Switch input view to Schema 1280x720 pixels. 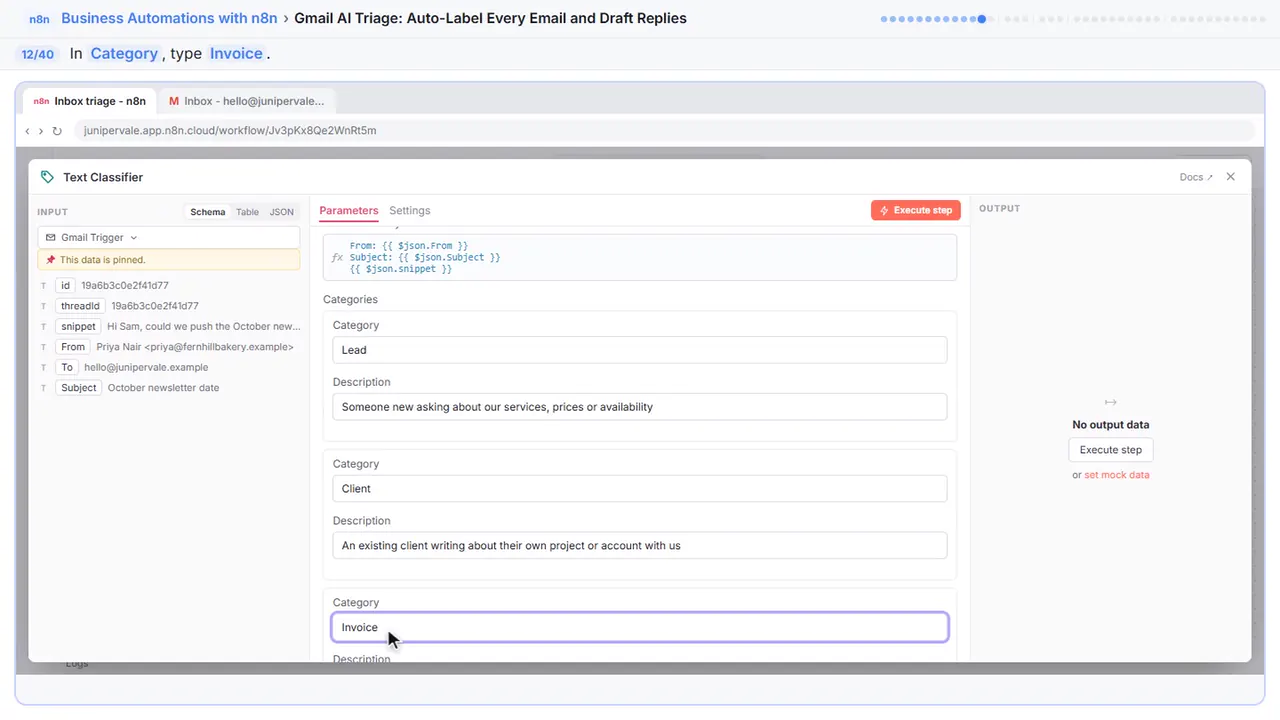coord(208,212)
